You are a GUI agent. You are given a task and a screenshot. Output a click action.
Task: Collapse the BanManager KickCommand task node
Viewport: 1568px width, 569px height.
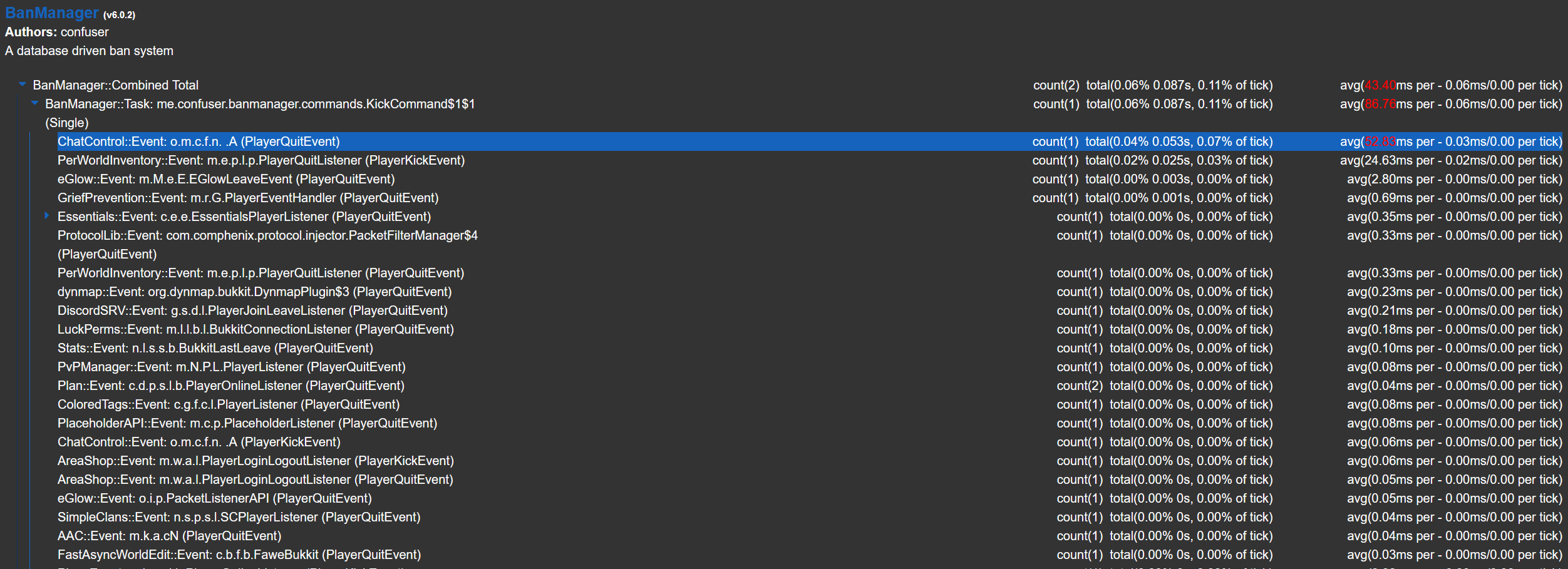coord(35,104)
